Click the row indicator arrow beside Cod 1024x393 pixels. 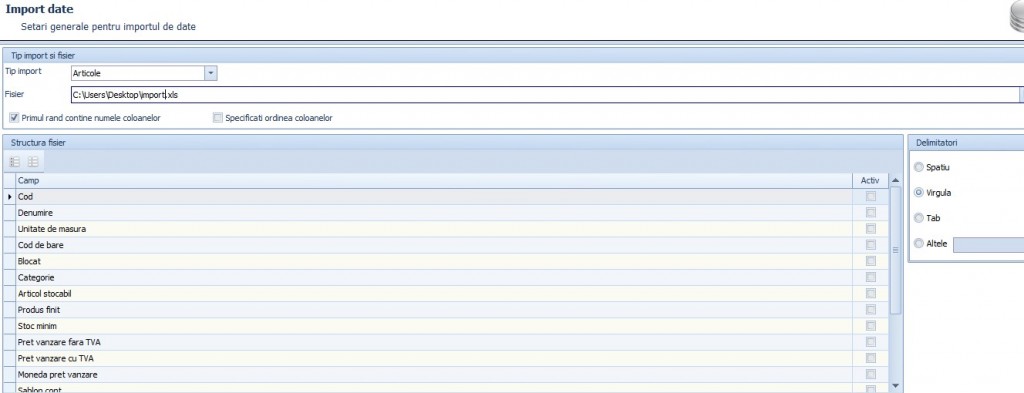point(9,196)
